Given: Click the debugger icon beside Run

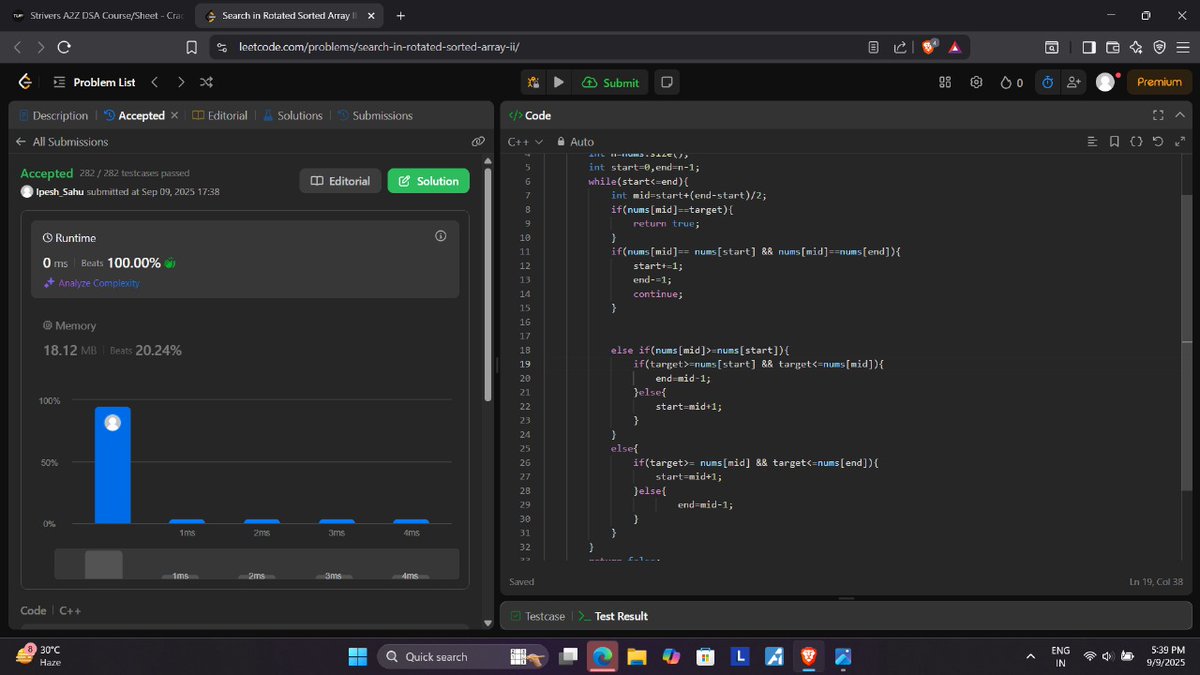Looking at the screenshot, I should (x=533, y=82).
